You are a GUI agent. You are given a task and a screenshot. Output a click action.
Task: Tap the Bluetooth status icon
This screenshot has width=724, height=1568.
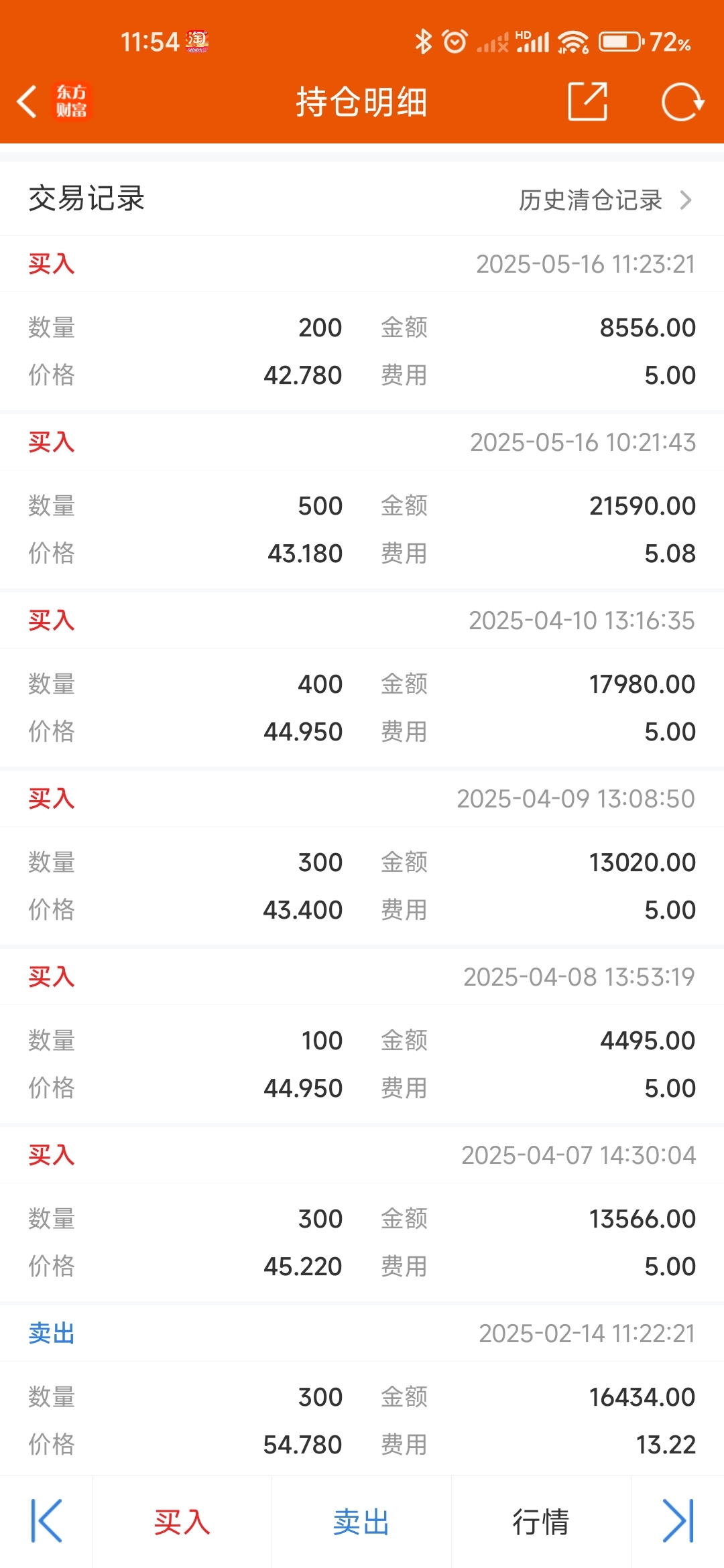[423, 42]
